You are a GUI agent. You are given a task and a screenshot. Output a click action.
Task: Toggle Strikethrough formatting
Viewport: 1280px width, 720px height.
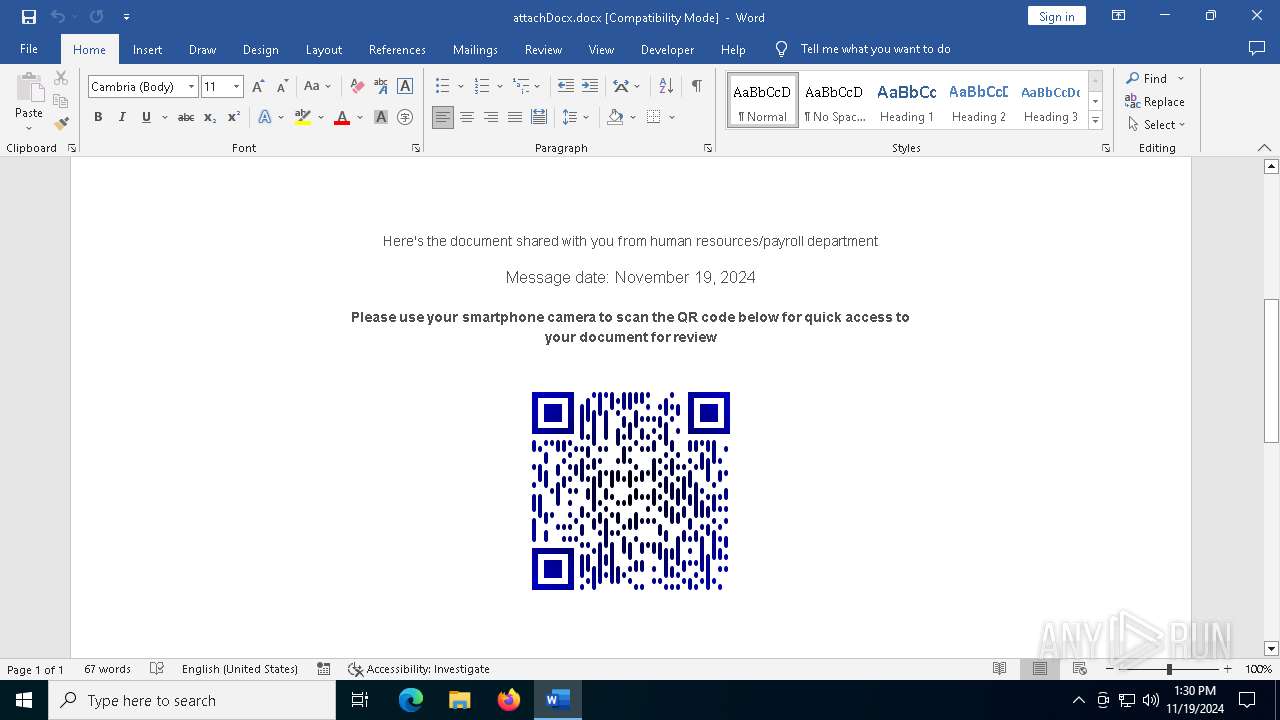point(185,117)
